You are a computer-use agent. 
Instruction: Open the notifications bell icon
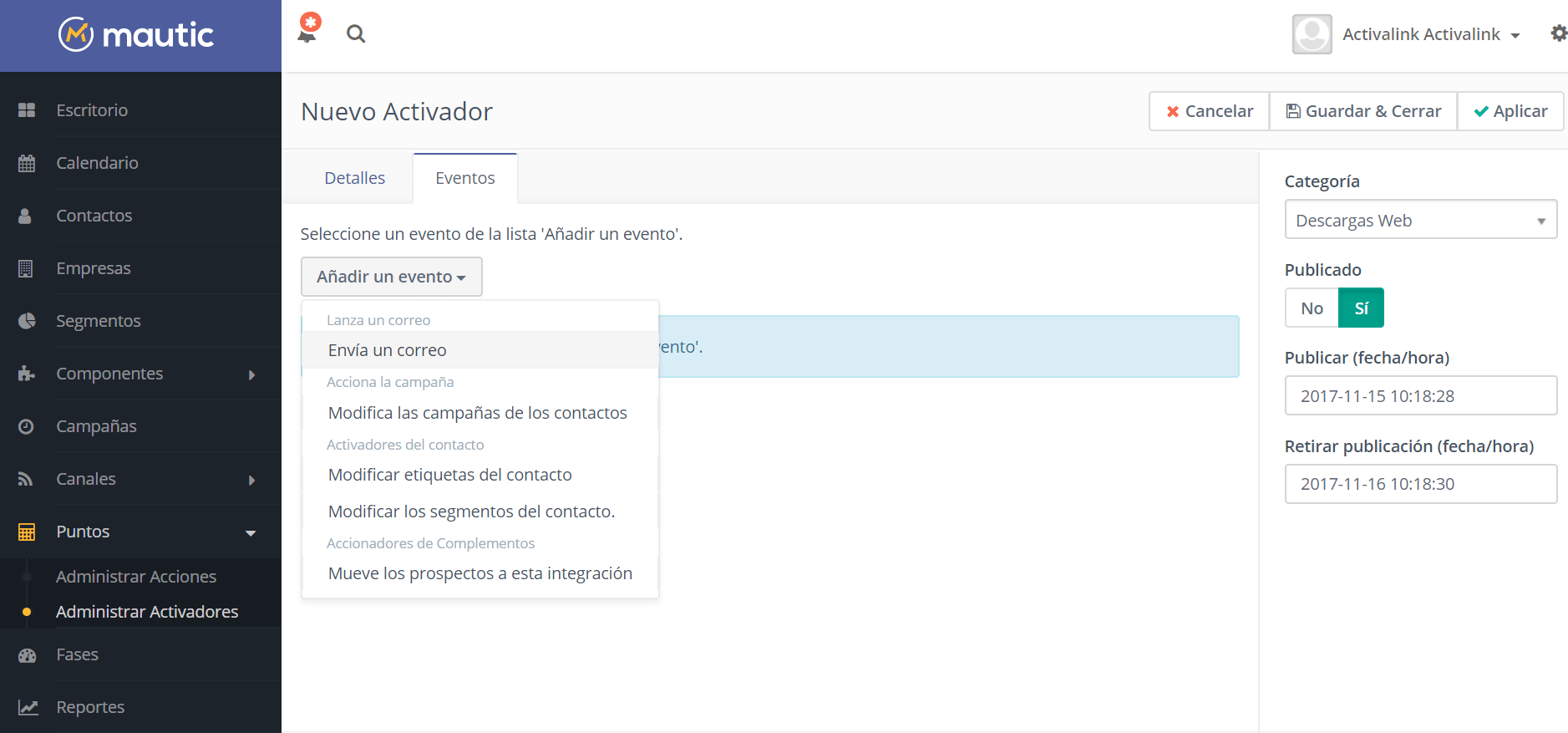coord(307,32)
